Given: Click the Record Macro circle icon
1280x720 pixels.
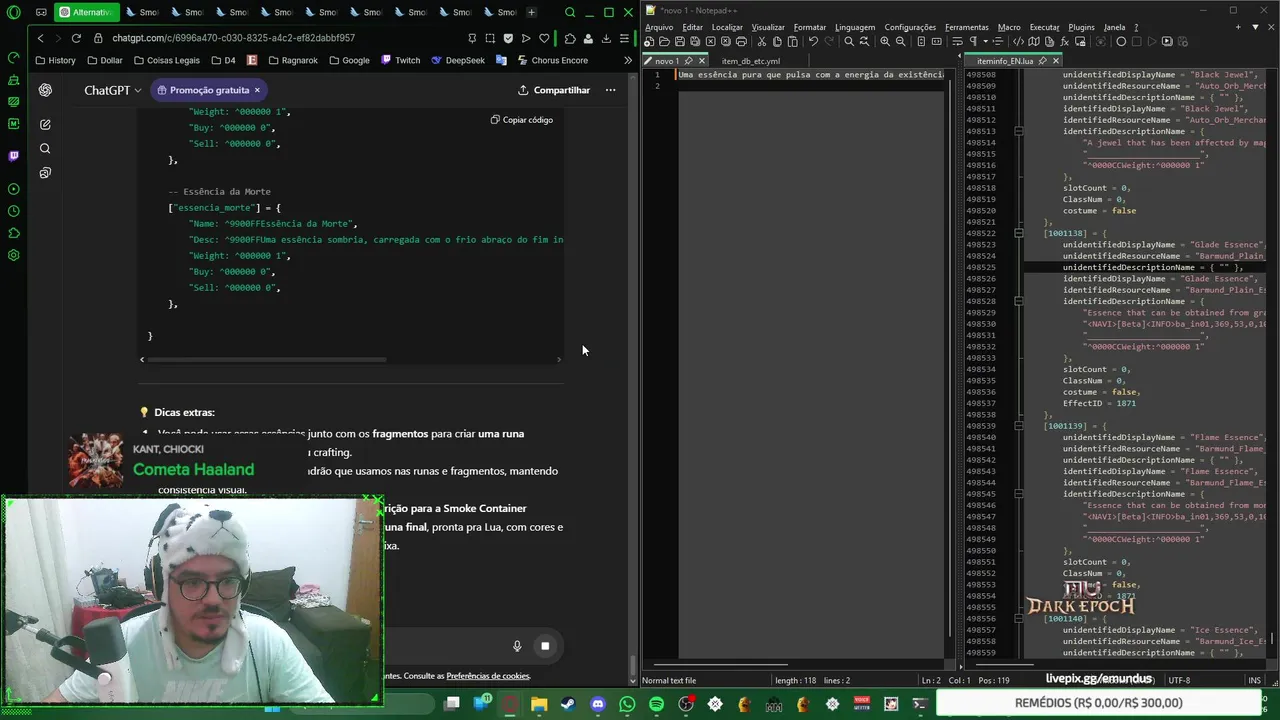Looking at the screenshot, I should 1121,42.
